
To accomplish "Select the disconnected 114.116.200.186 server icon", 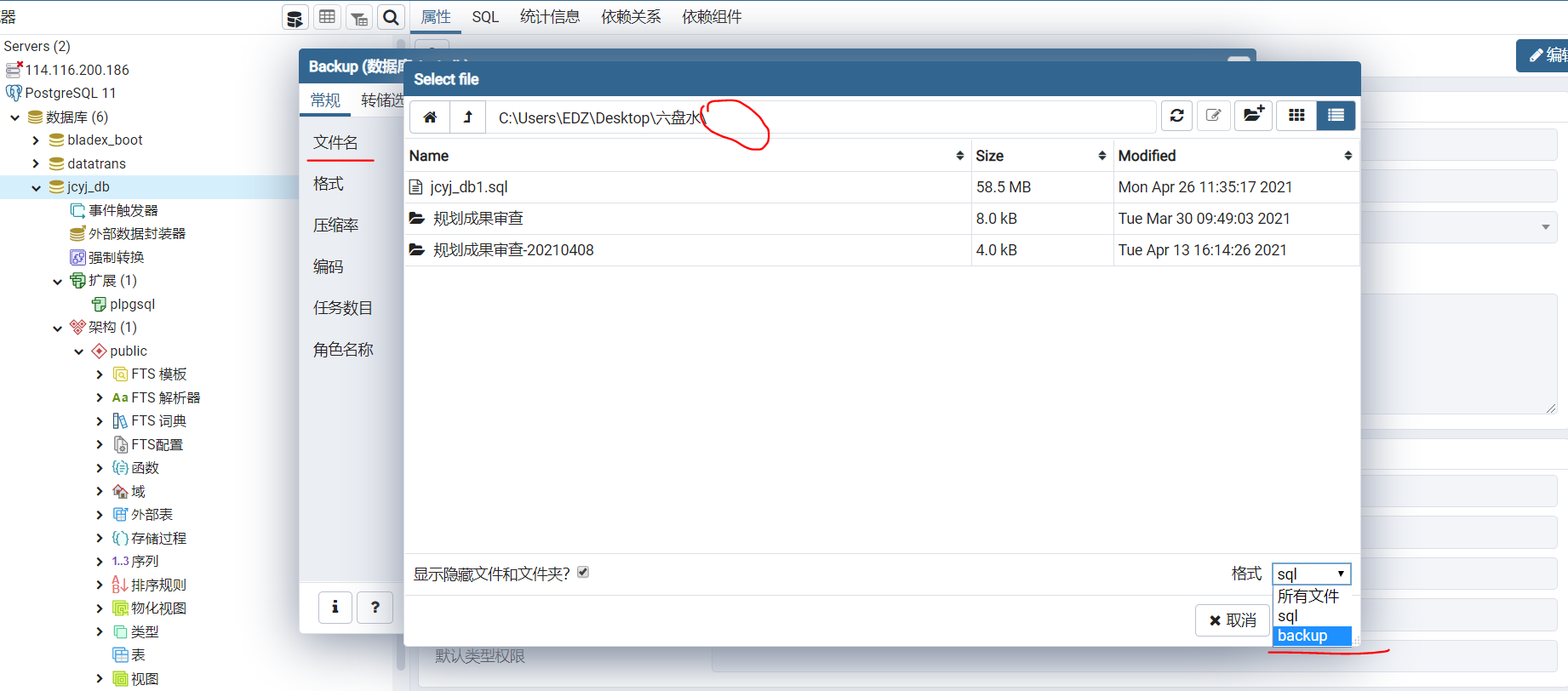I will [x=14, y=70].
